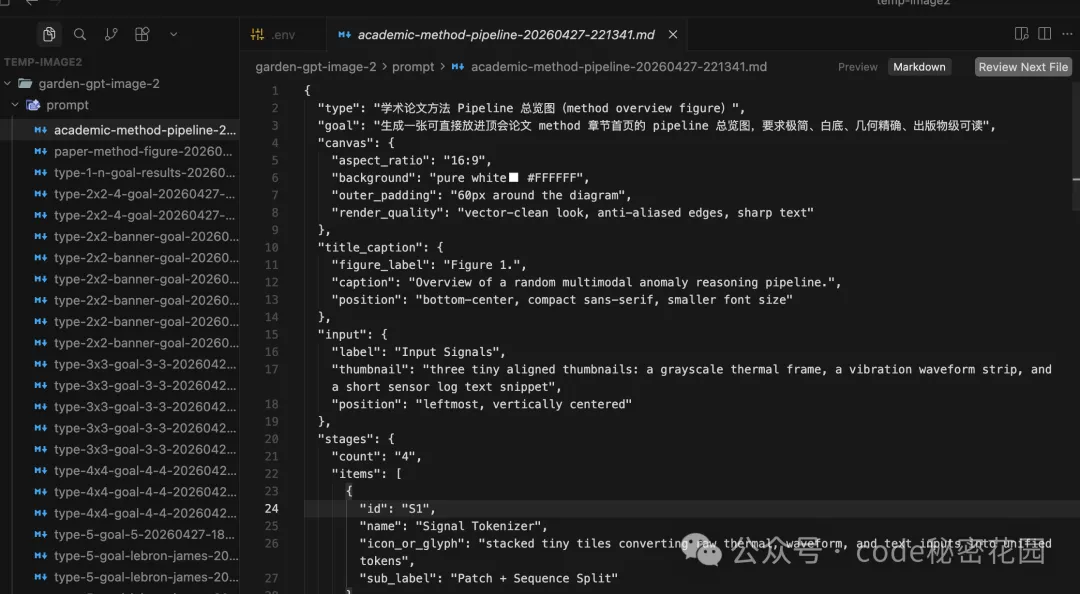Open the editor more actions ellipsis

(x=1068, y=34)
